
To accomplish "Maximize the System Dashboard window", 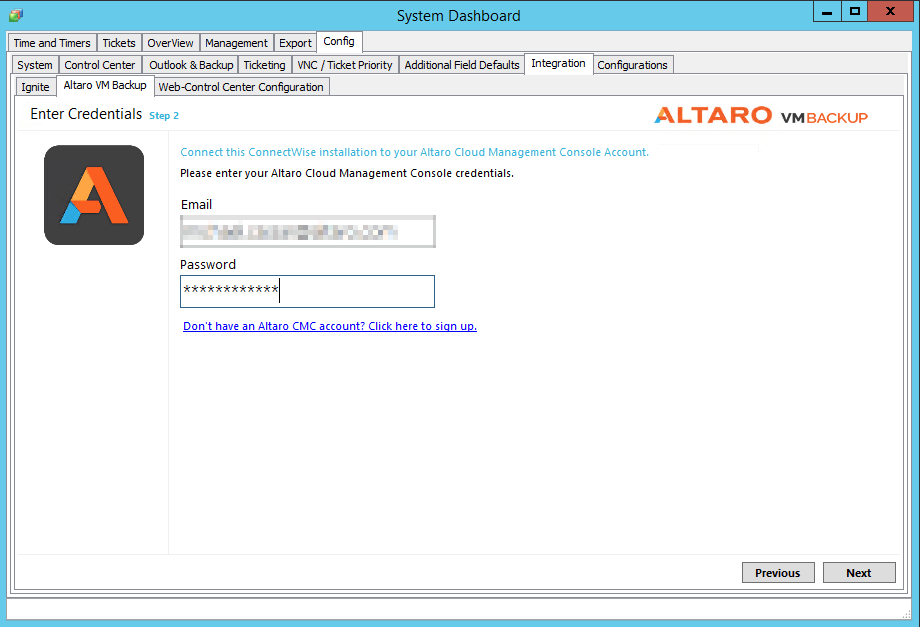I will pyautogui.click(x=855, y=12).
